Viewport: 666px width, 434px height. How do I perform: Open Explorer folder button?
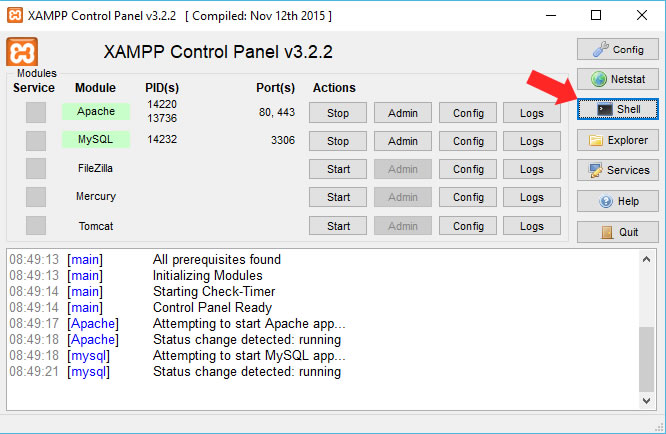coord(618,140)
